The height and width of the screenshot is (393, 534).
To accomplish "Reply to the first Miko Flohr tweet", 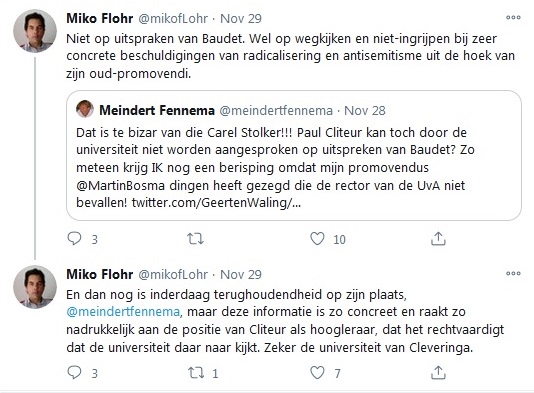I will (74, 239).
